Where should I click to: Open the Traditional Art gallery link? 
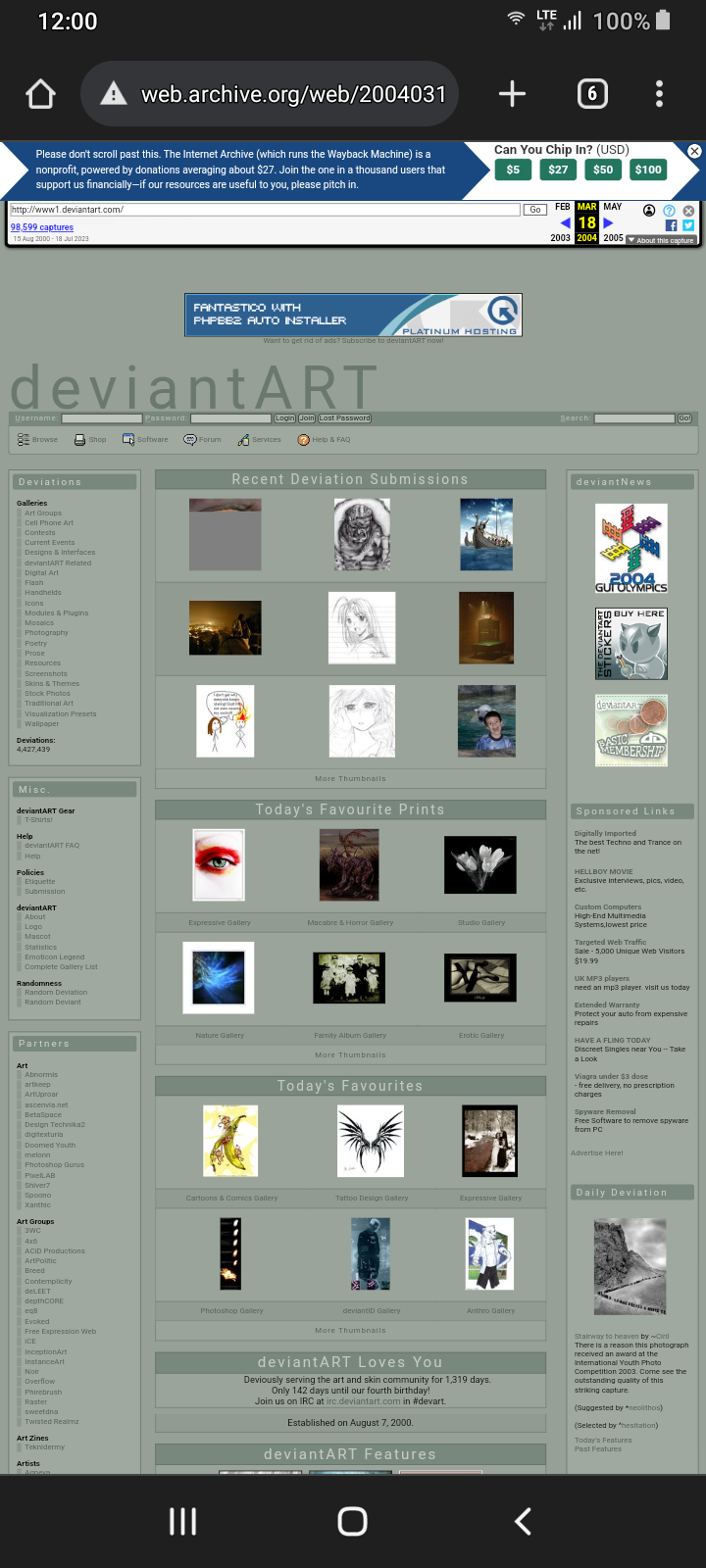tap(49, 704)
